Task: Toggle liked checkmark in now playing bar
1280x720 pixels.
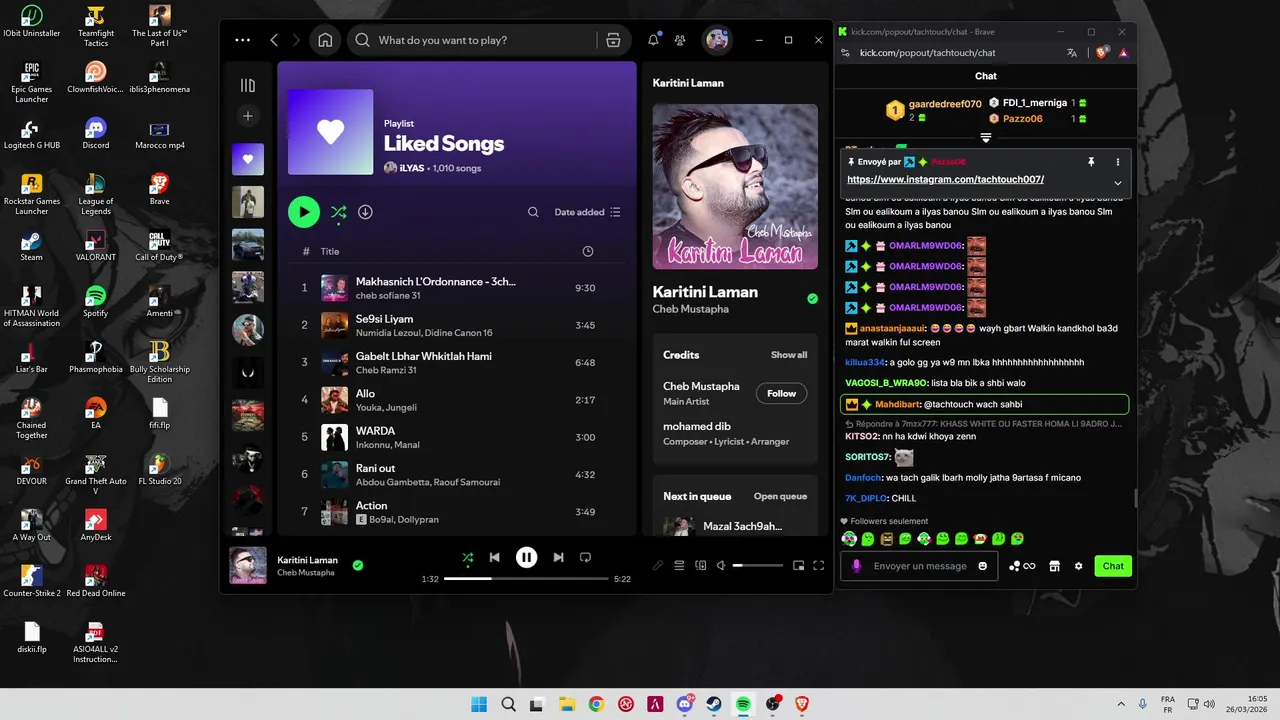Action: pos(358,565)
